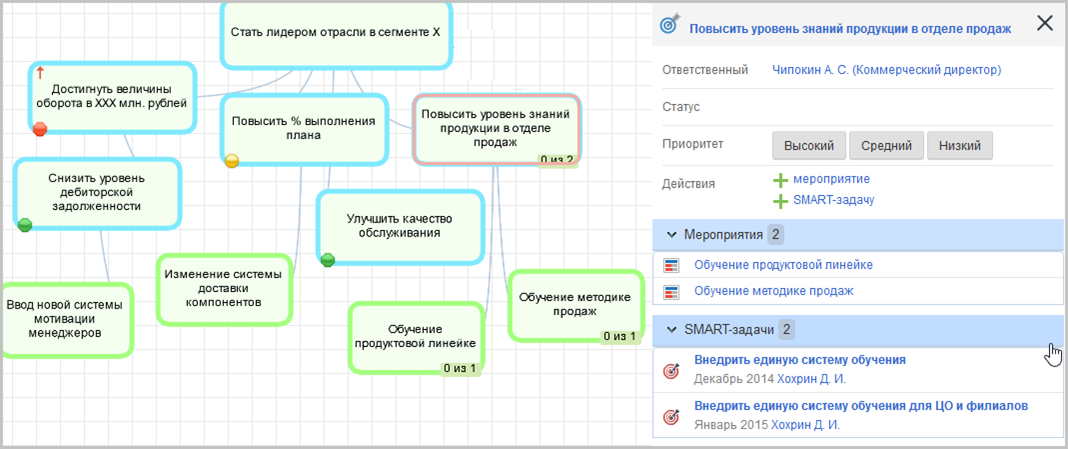1068x449 pixels.
Task: Open the Обучение продуктовой линейке event link
Action: [783, 264]
